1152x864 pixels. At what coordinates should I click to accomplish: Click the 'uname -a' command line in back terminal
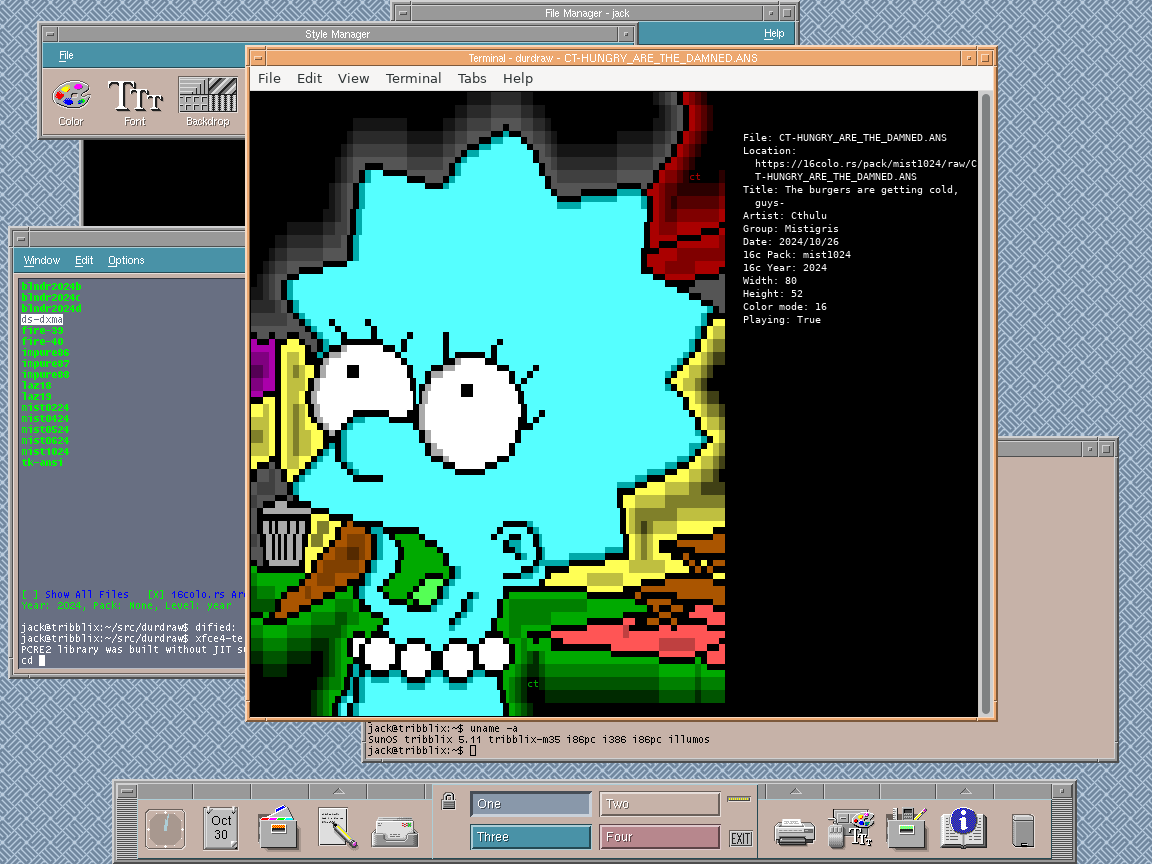[x=443, y=728]
